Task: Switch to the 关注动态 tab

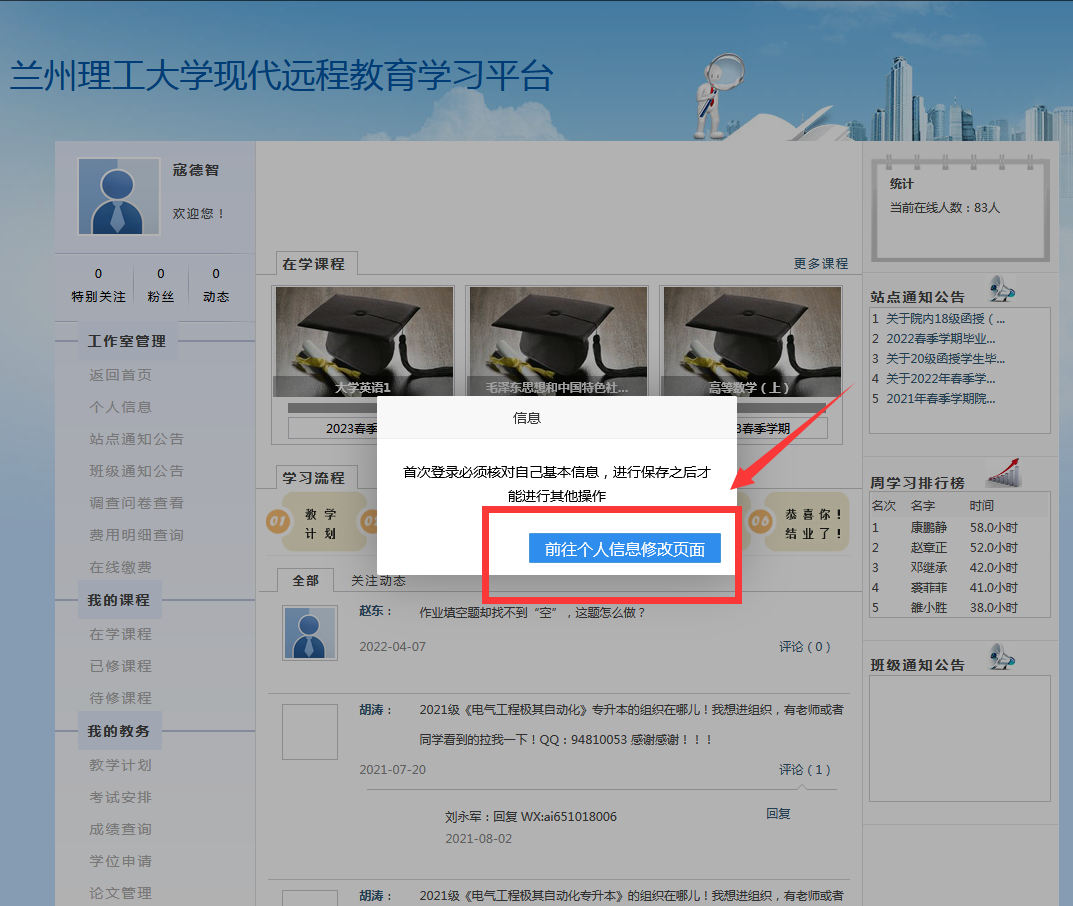Action: point(378,581)
